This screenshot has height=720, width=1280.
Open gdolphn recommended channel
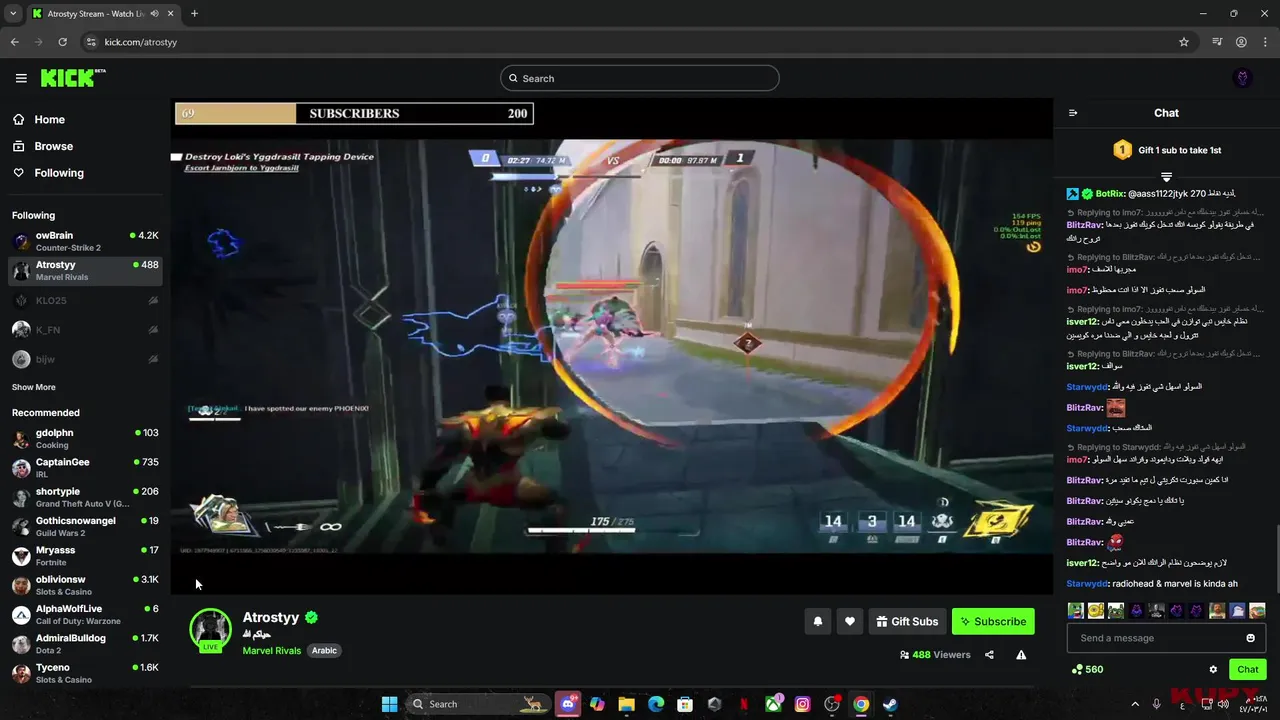point(85,439)
